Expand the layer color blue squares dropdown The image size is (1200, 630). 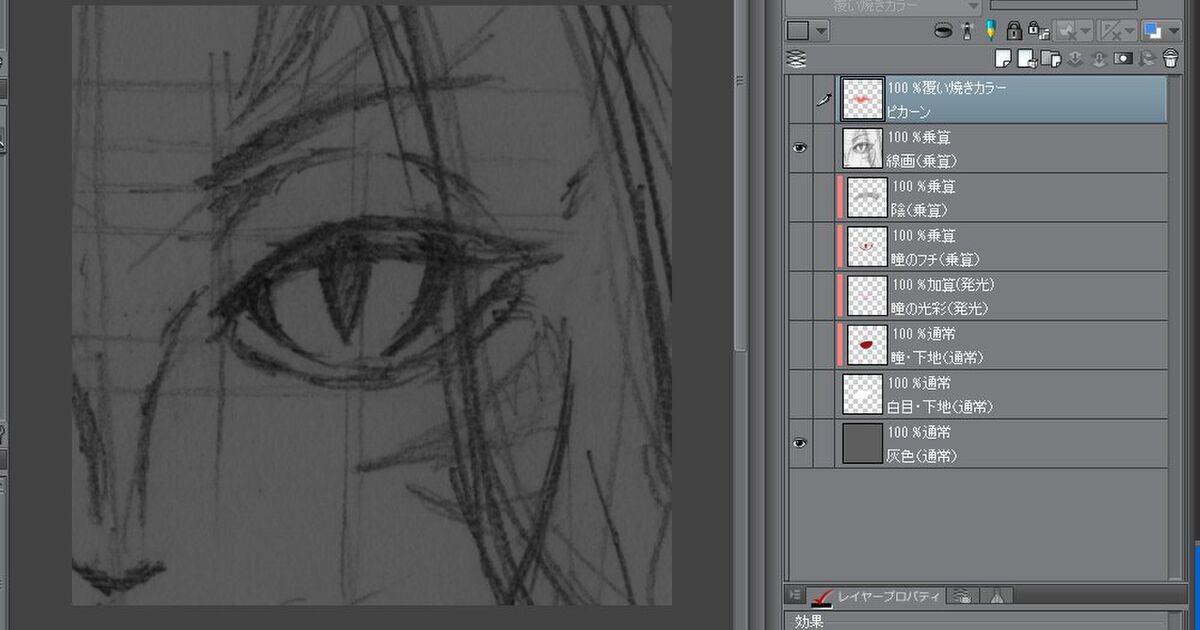1173,31
